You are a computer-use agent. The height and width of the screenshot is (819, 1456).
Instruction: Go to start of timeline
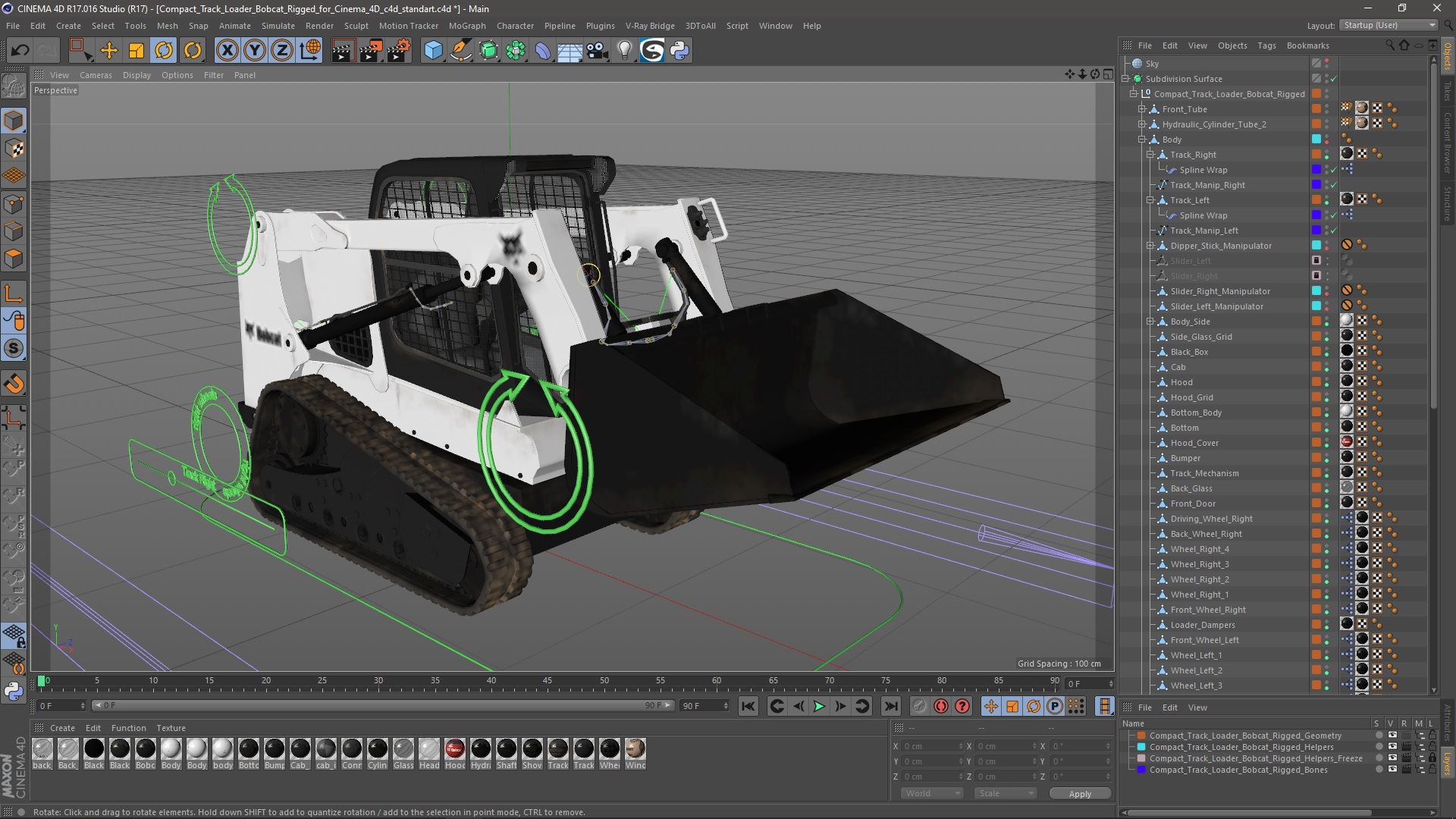click(748, 706)
